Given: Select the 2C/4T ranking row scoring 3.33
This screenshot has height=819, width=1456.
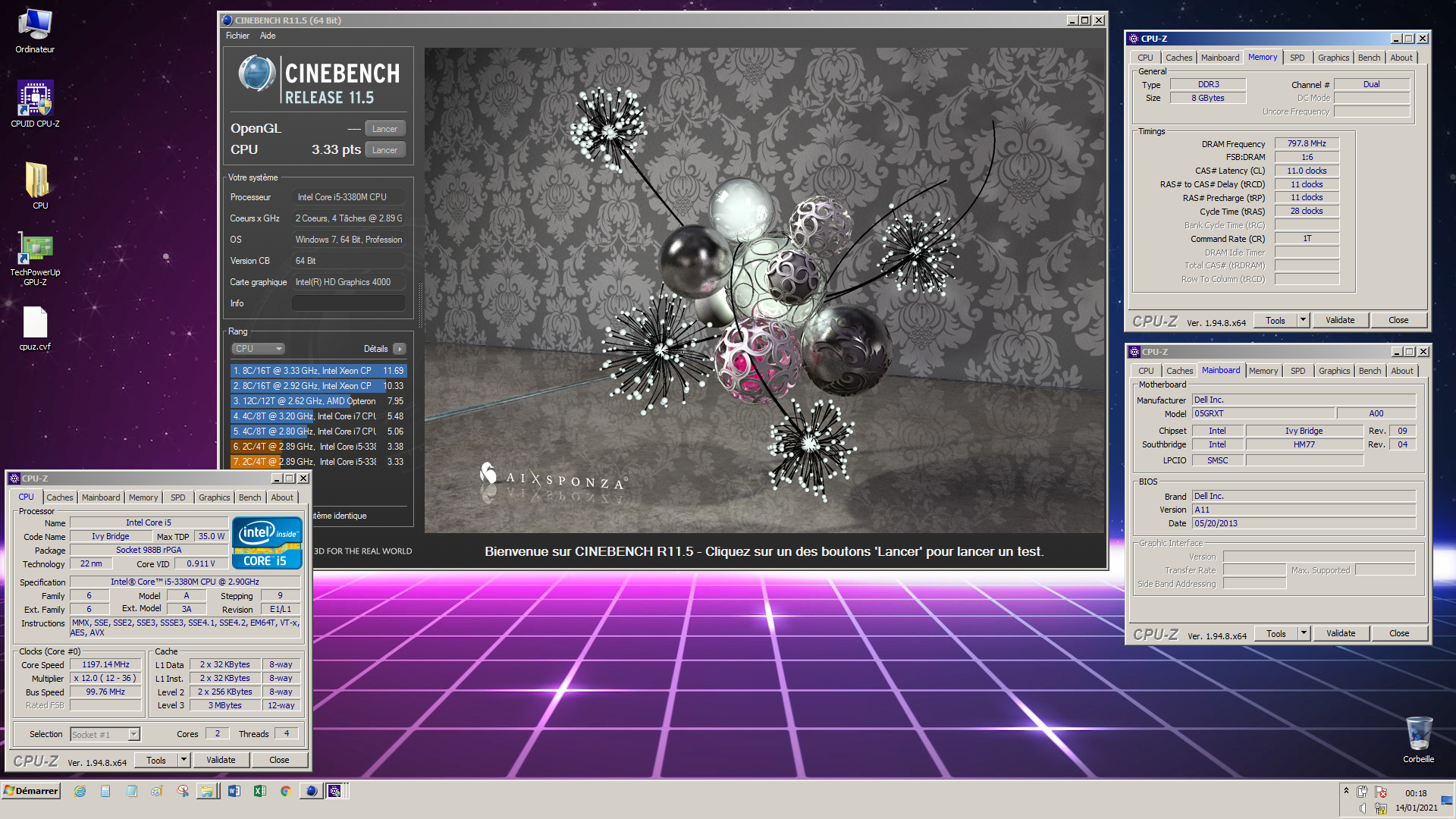Looking at the screenshot, I should click(318, 462).
